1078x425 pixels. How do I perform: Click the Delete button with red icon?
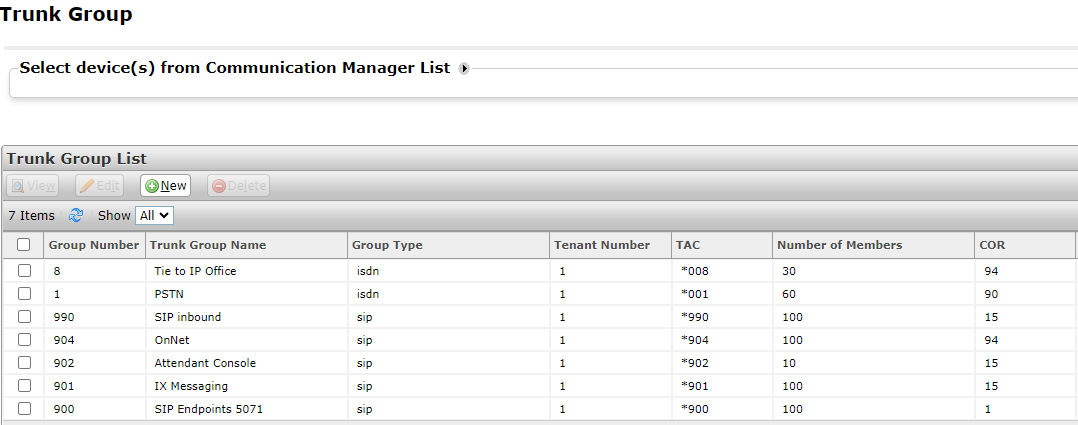coord(238,186)
